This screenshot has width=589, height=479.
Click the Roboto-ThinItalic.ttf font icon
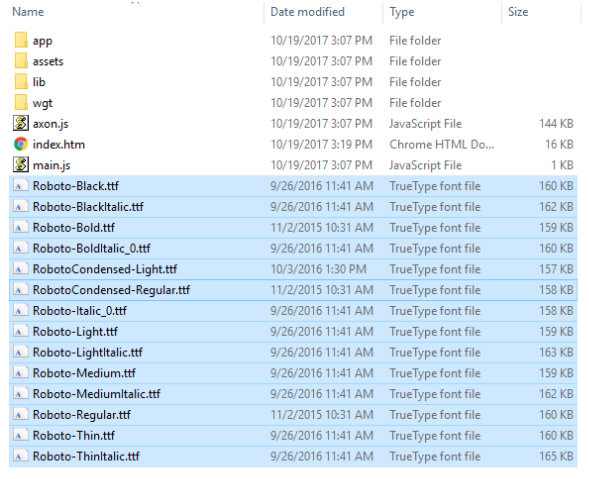(x=21, y=456)
